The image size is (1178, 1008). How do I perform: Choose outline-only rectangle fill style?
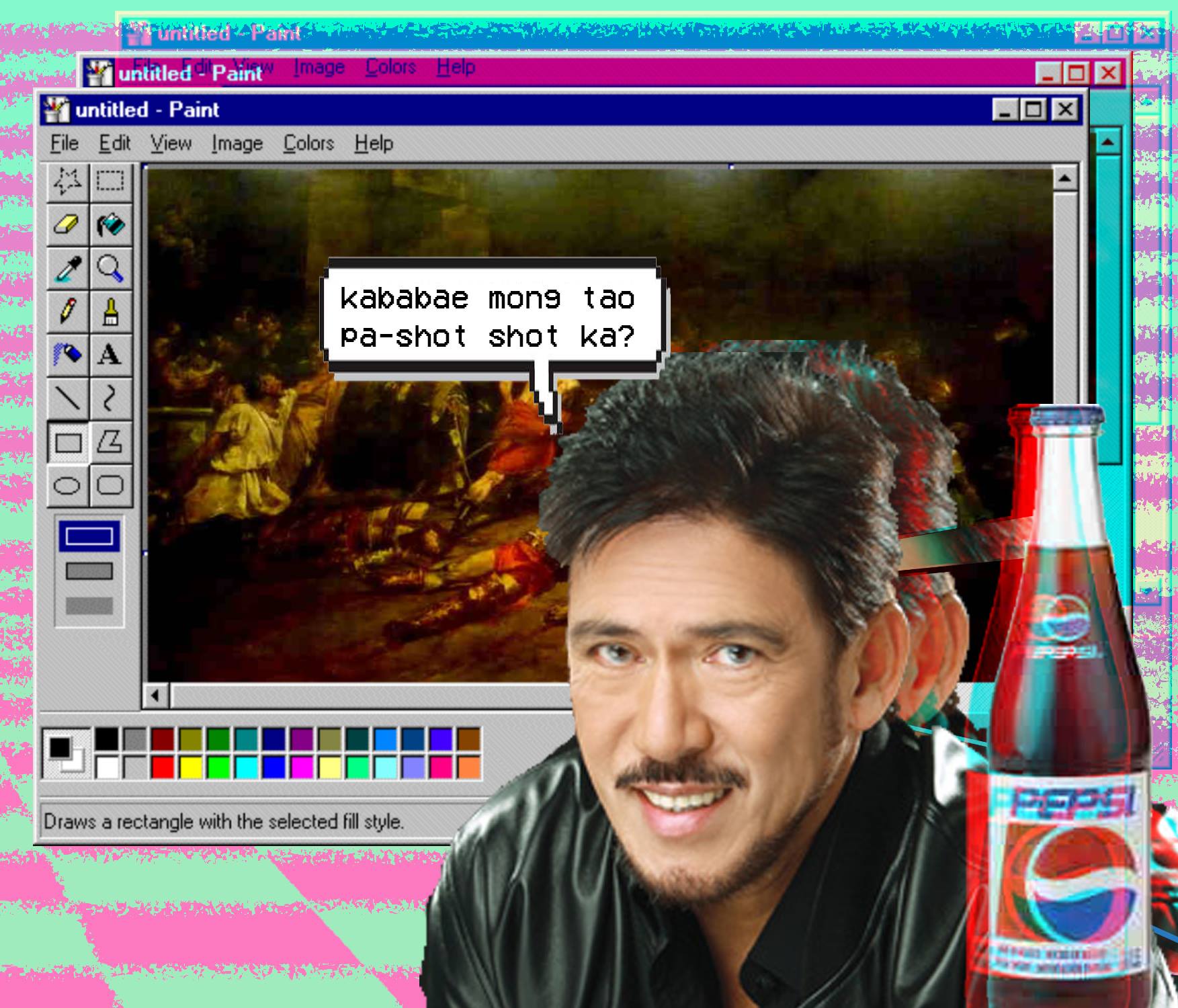(x=89, y=536)
